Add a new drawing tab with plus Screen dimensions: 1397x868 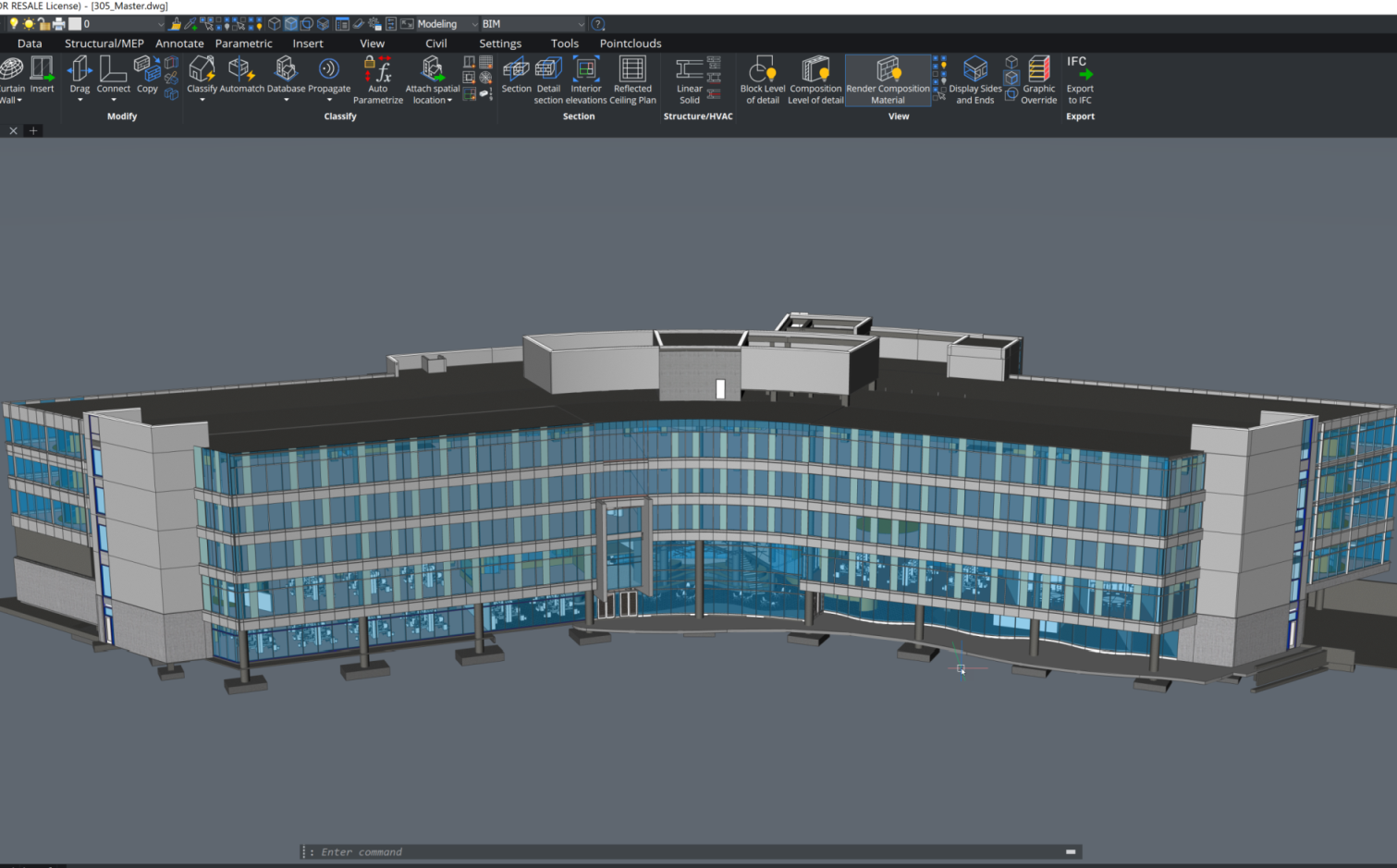(x=33, y=131)
